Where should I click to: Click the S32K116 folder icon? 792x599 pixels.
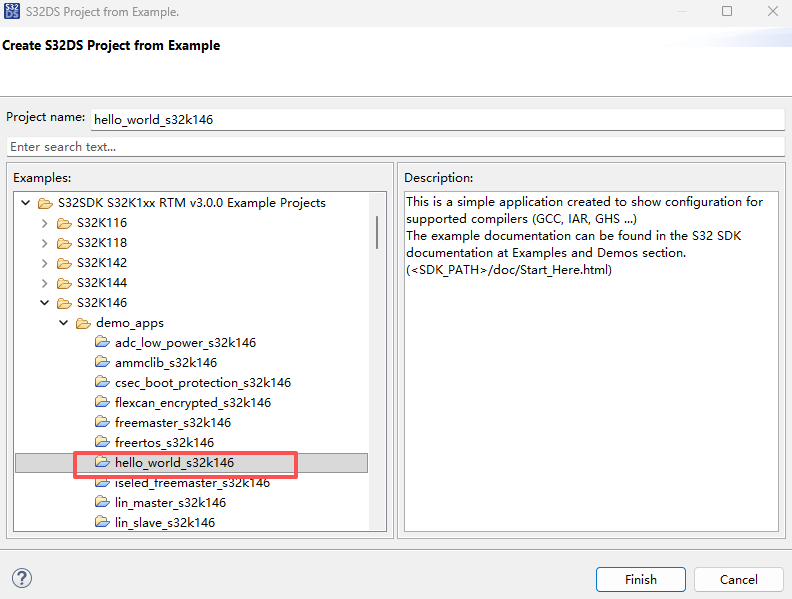pyautogui.click(x=64, y=223)
